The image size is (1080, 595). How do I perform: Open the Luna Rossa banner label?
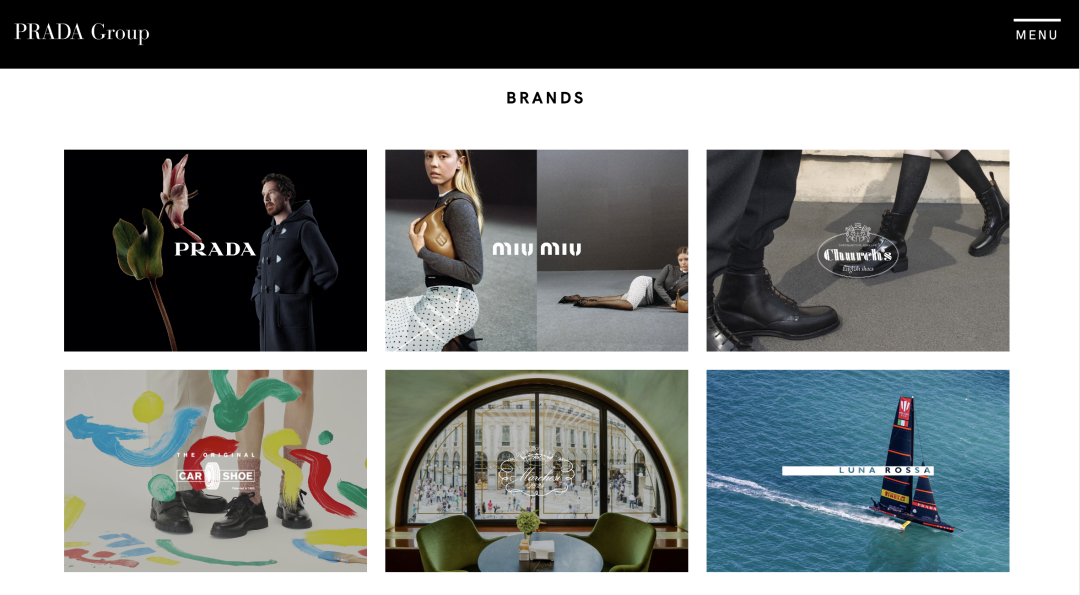(x=858, y=470)
